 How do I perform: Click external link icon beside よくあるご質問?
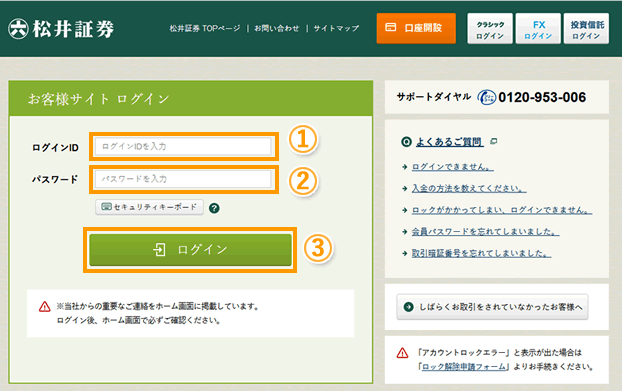[493, 141]
